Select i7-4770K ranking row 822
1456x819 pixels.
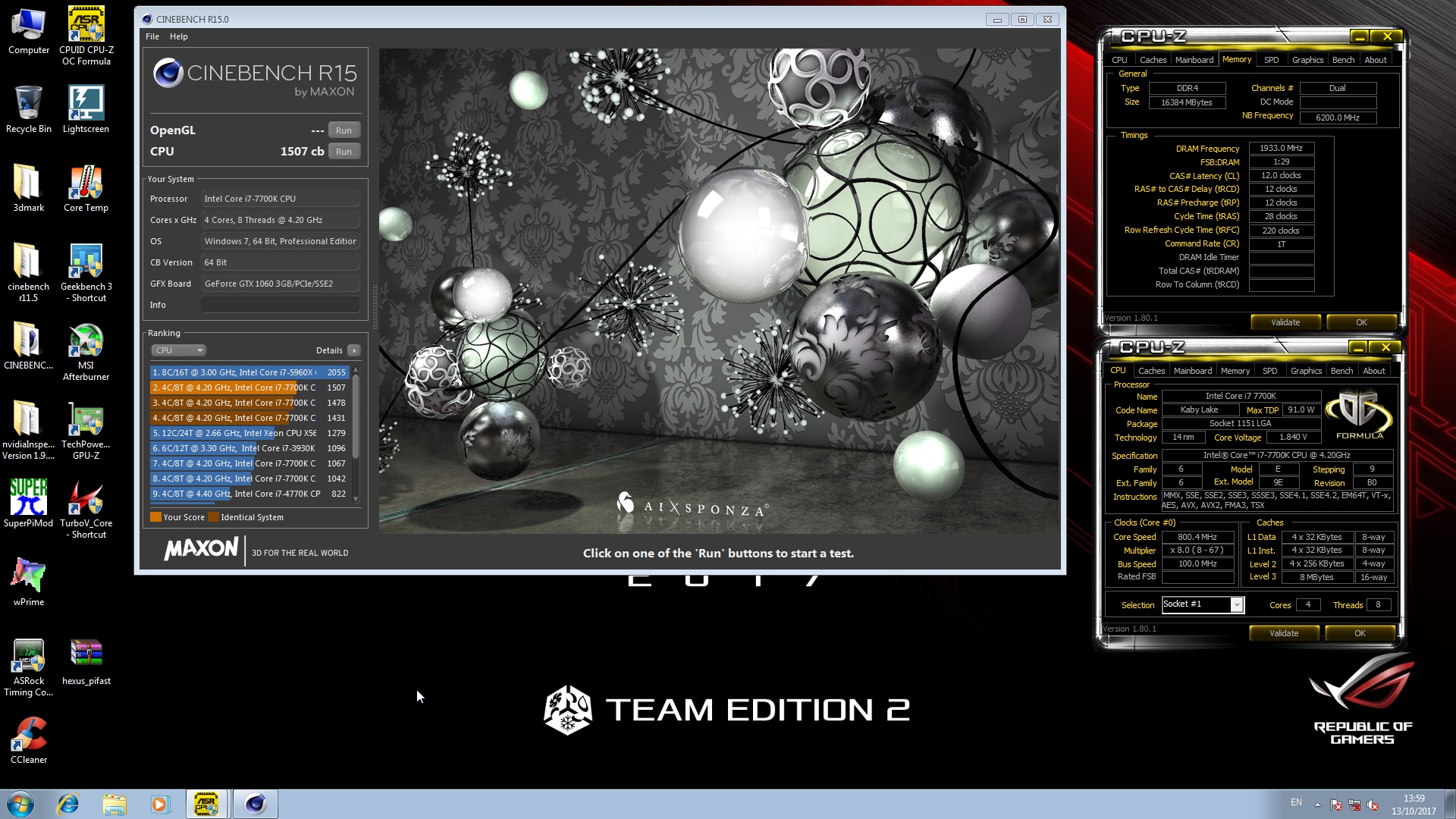[249, 494]
